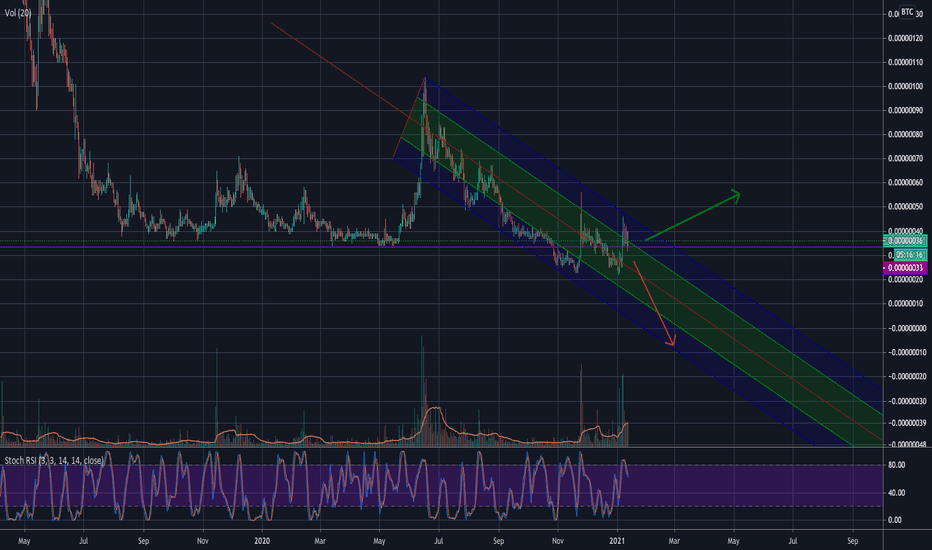This screenshot has height=550, width=932.
Task: Click the bar countdown timer 05:16:16
Action: (x=910, y=254)
